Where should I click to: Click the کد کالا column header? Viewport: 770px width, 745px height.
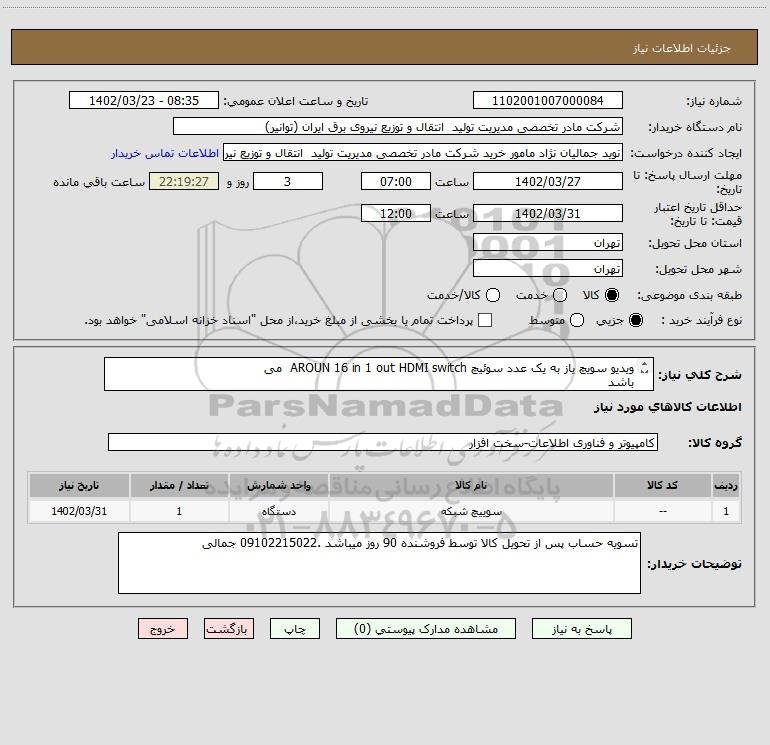pyautogui.click(x=662, y=486)
